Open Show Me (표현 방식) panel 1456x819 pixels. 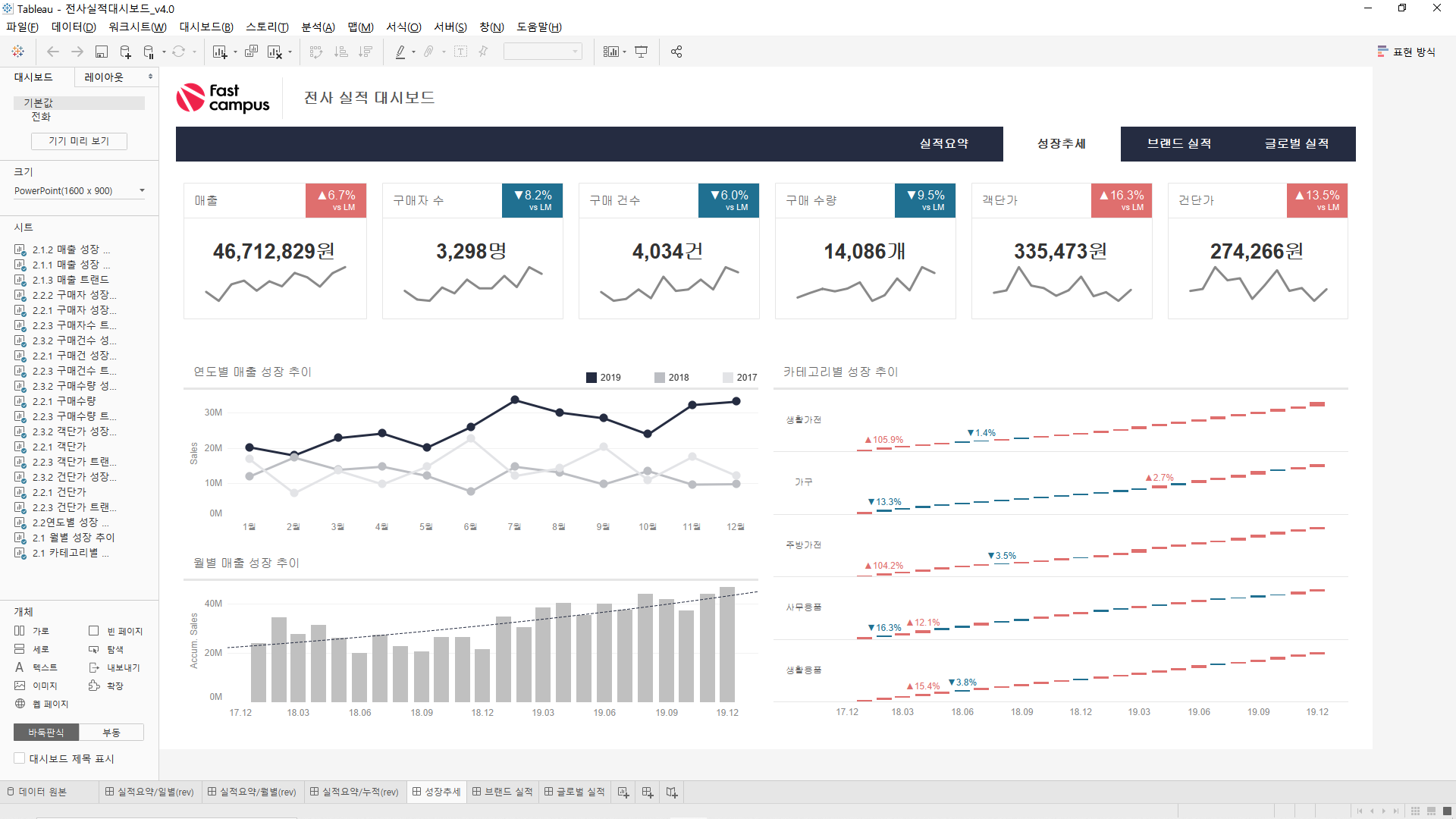point(1407,52)
